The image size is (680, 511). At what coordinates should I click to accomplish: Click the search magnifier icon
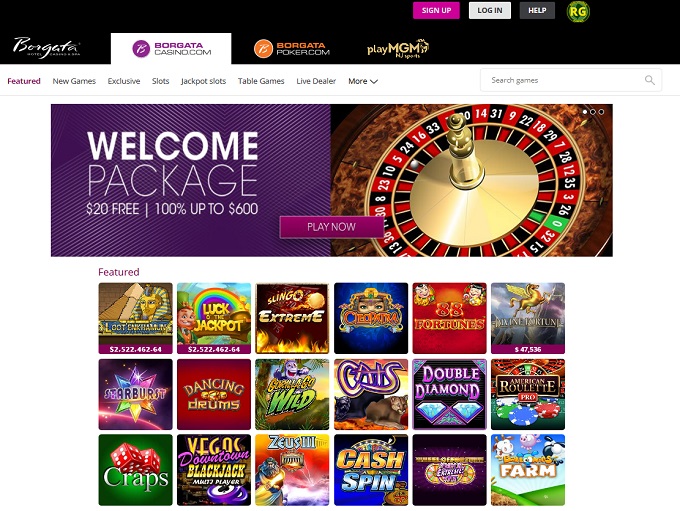(x=649, y=80)
